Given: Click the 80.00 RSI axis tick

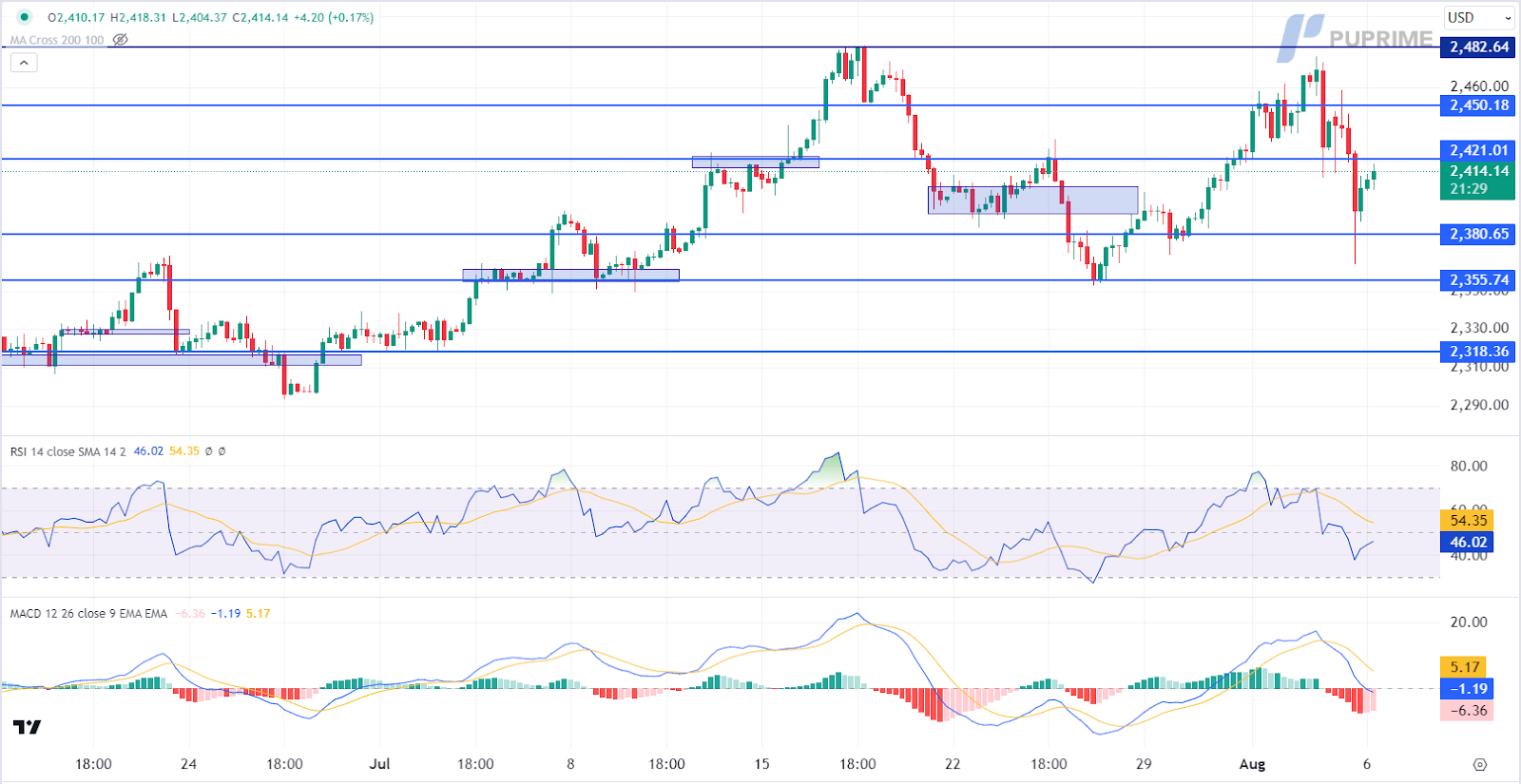Looking at the screenshot, I should pos(1469,466).
